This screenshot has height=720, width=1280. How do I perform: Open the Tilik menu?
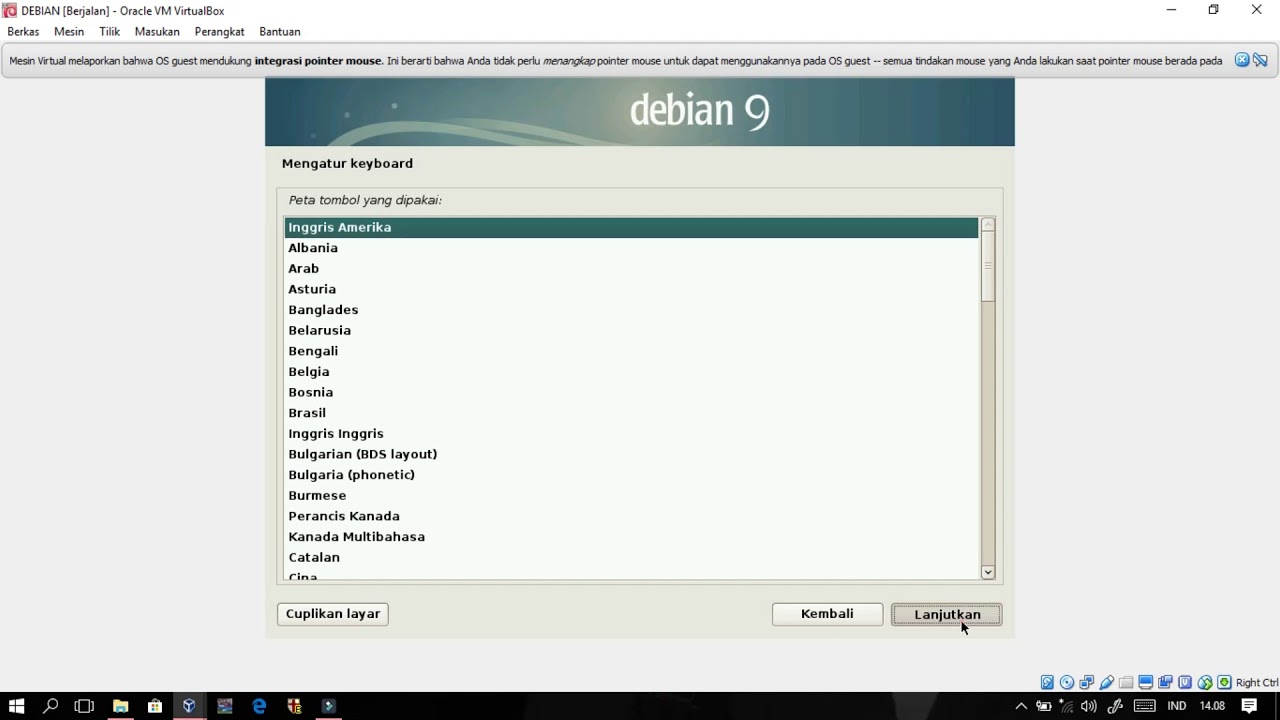pos(109,32)
